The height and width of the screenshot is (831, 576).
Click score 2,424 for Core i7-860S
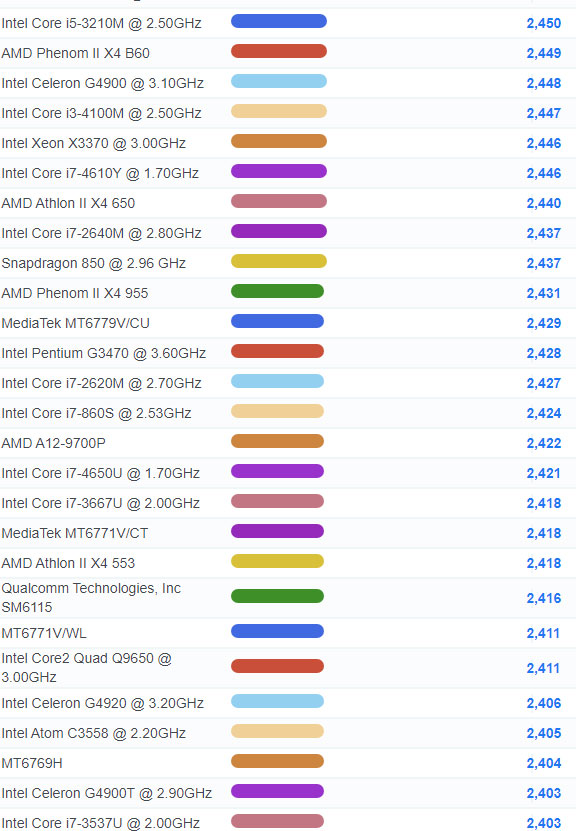(544, 413)
